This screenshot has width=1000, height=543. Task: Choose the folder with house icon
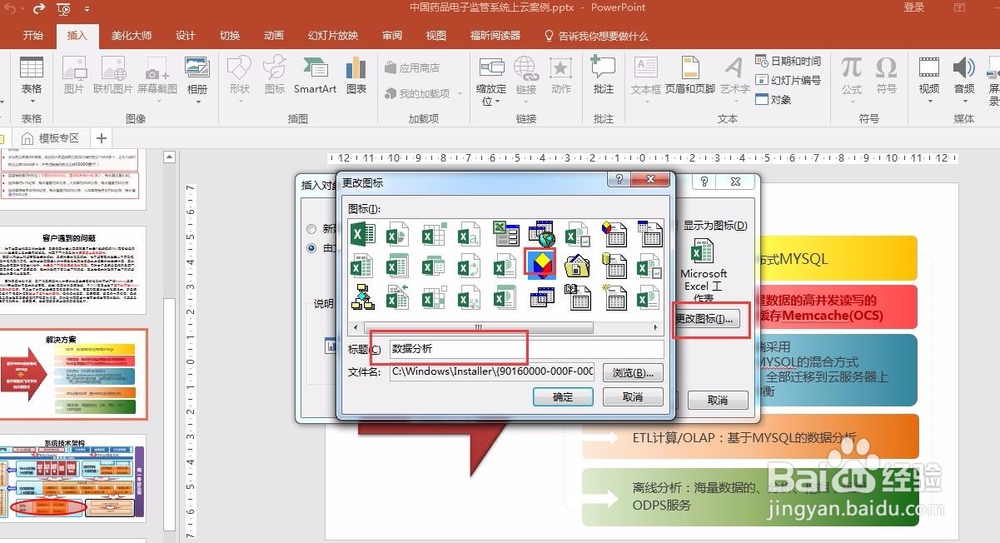577,265
